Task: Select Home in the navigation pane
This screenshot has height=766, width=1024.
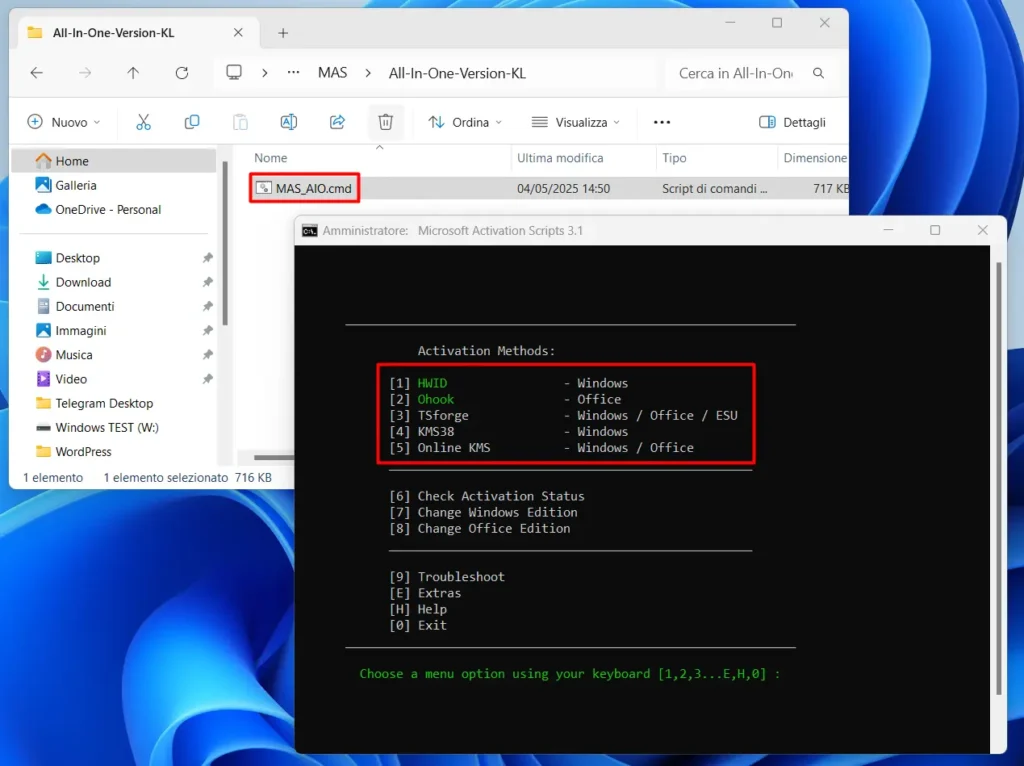Action: click(114, 161)
